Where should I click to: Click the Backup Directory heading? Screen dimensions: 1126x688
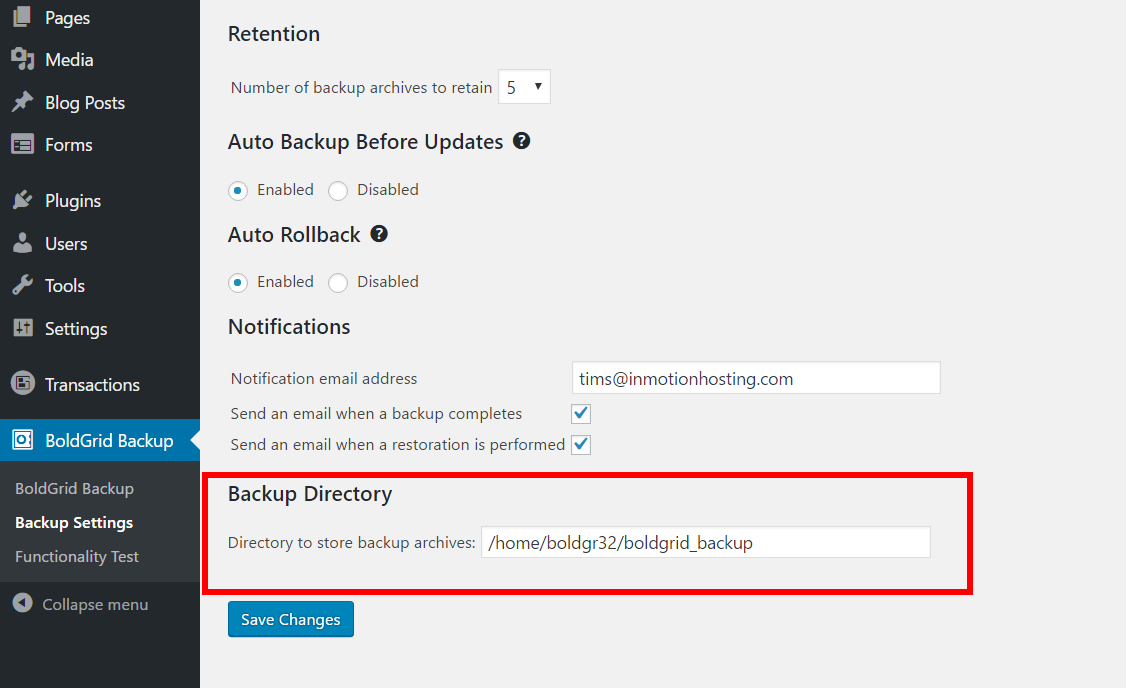[x=310, y=494]
